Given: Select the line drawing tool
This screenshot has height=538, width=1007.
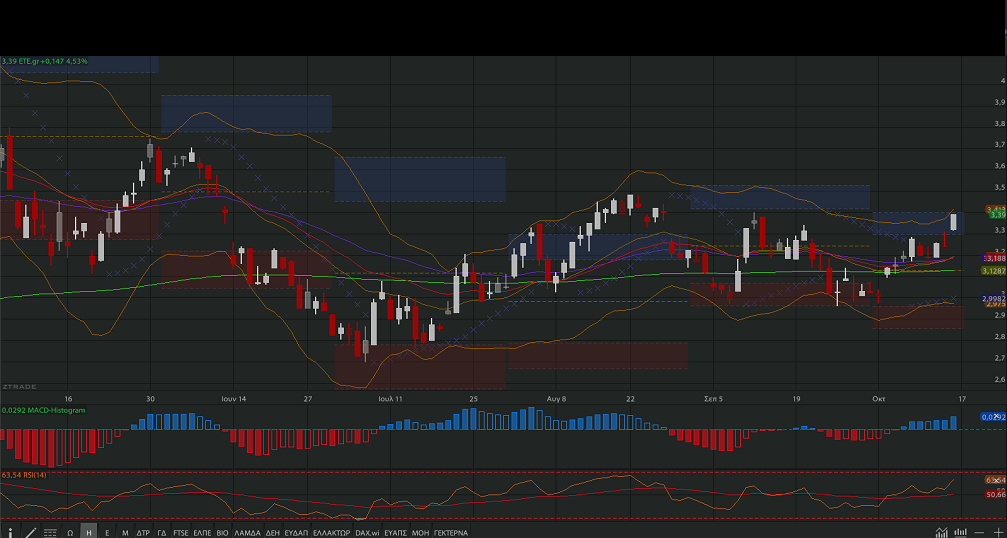Looking at the screenshot, I should [30, 532].
